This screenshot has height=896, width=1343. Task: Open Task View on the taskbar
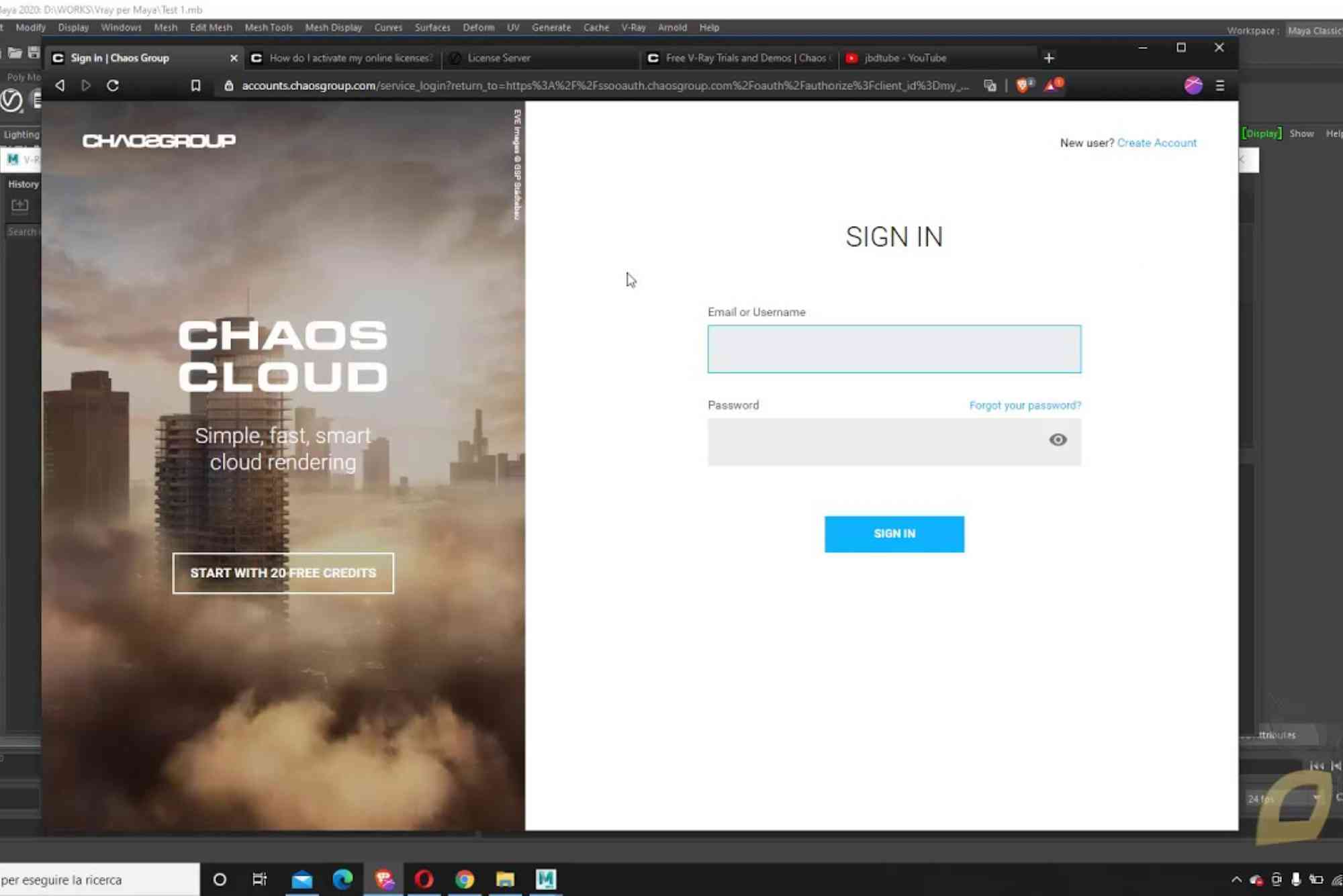click(x=259, y=879)
